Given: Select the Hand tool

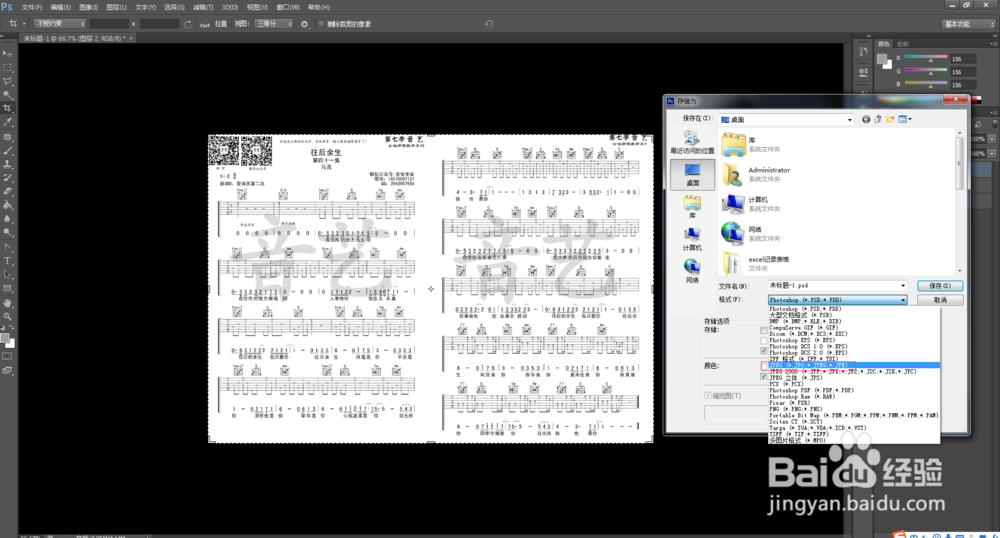Looking at the screenshot, I should point(8,303).
